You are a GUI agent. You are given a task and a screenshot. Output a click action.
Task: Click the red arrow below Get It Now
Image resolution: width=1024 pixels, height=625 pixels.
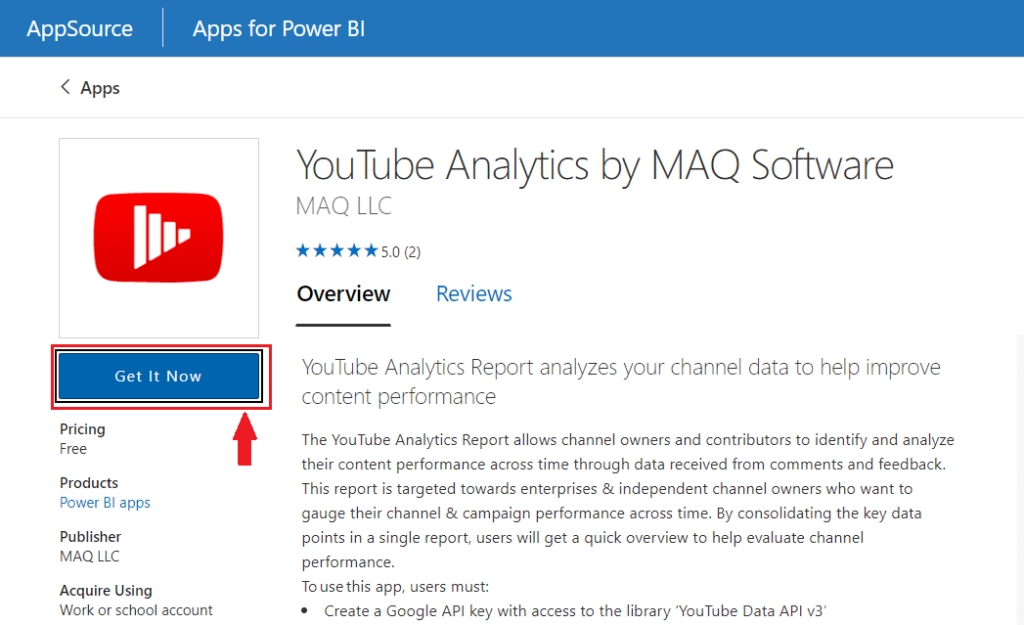point(245,438)
